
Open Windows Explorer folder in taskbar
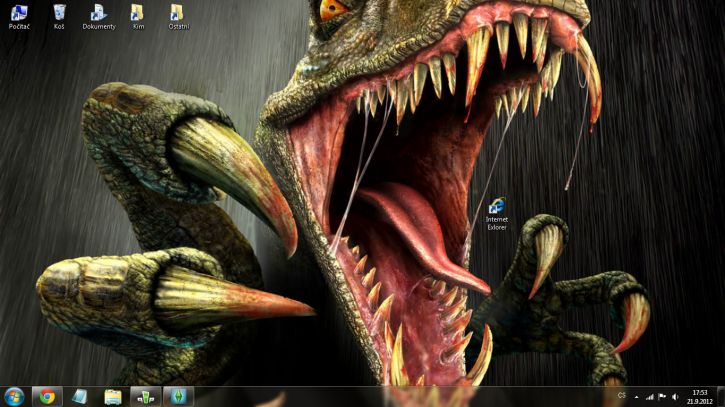[x=112, y=397]
